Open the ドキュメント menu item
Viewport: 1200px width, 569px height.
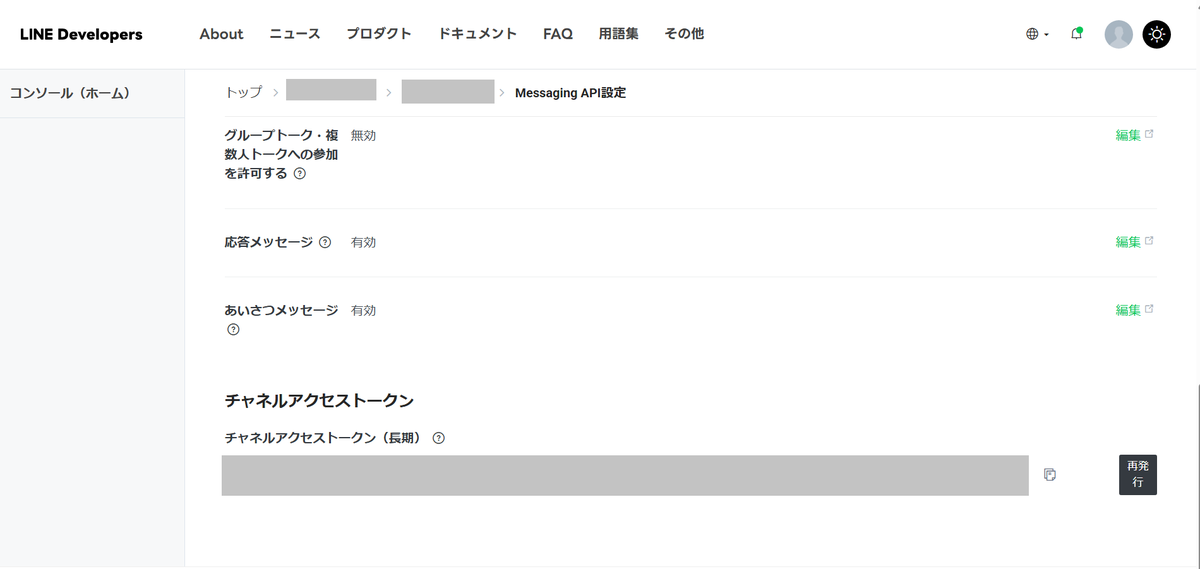pos(478,34)
